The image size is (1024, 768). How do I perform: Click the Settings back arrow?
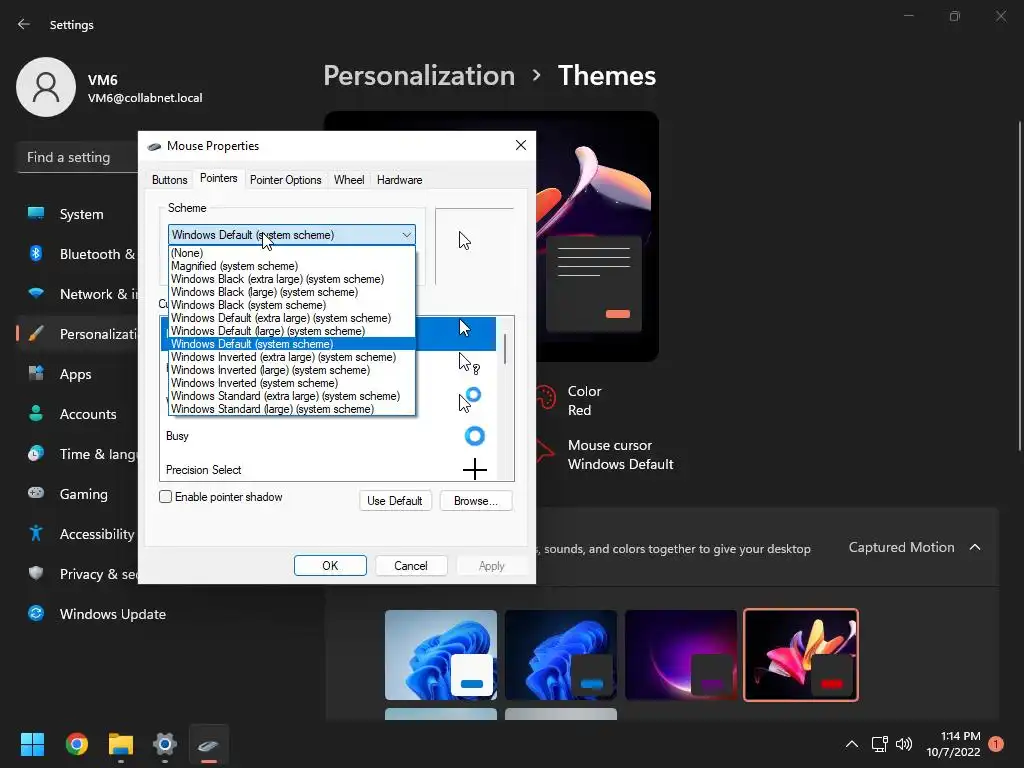[24, 24]
